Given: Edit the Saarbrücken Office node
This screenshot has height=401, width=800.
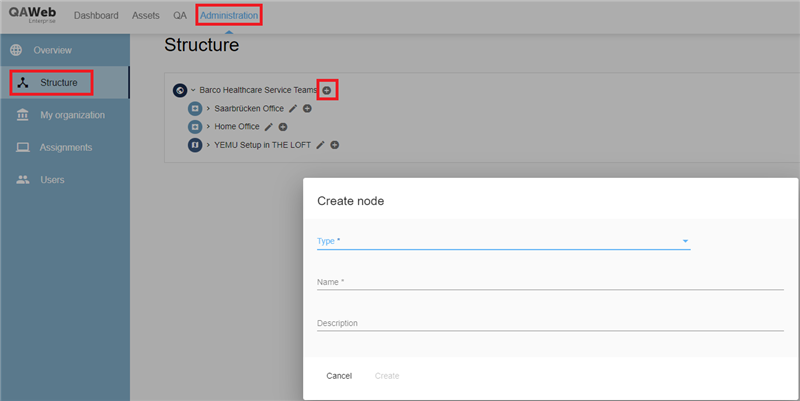Looking at the screenshot, I should 293,108.
